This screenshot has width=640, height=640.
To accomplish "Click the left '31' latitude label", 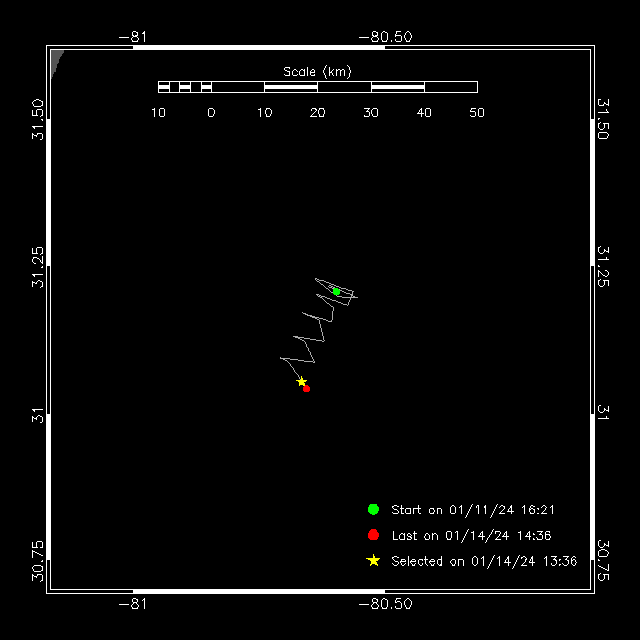I will pos(38,415).
